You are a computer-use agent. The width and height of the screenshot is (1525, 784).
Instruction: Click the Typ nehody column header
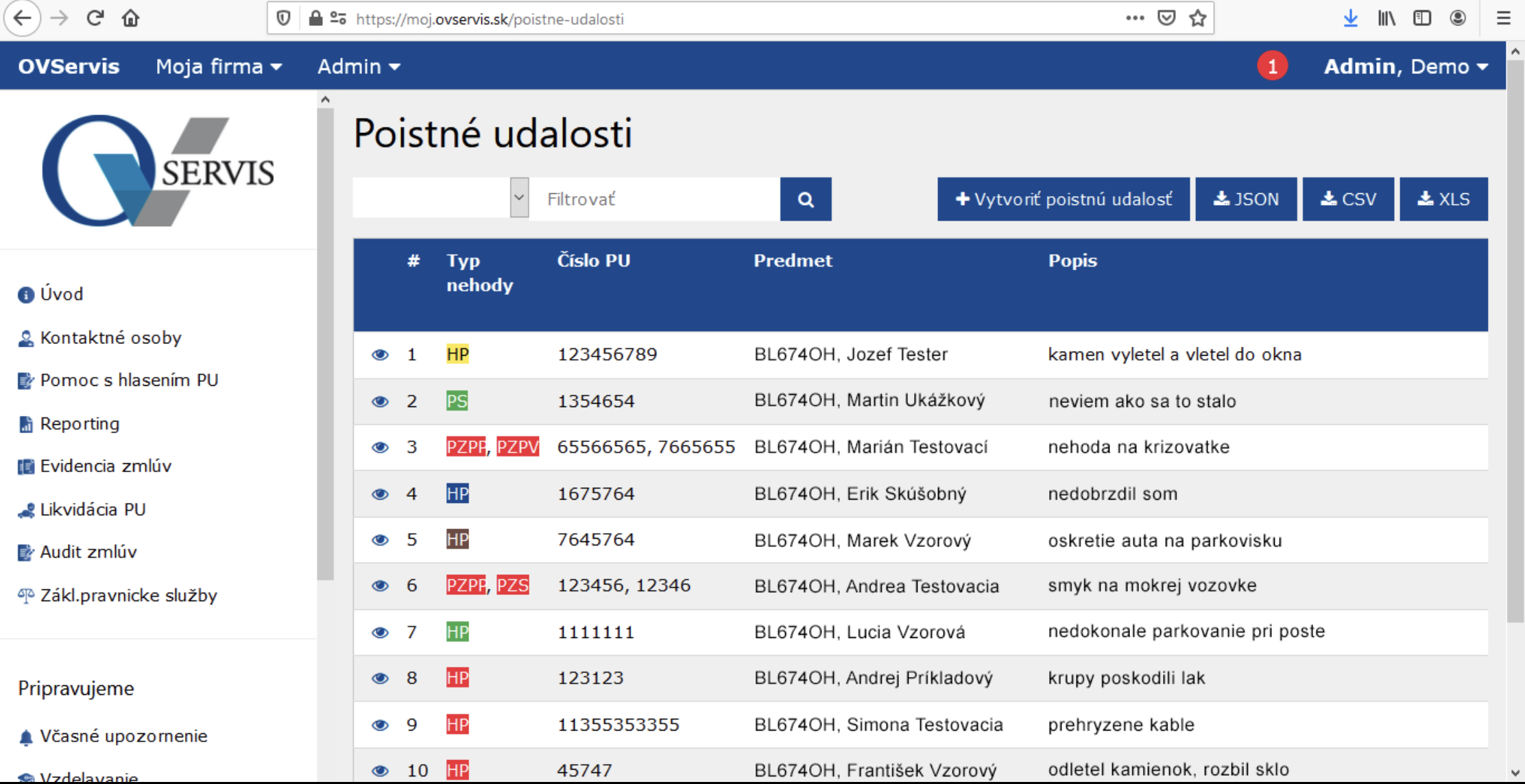[x=480, y=273]
